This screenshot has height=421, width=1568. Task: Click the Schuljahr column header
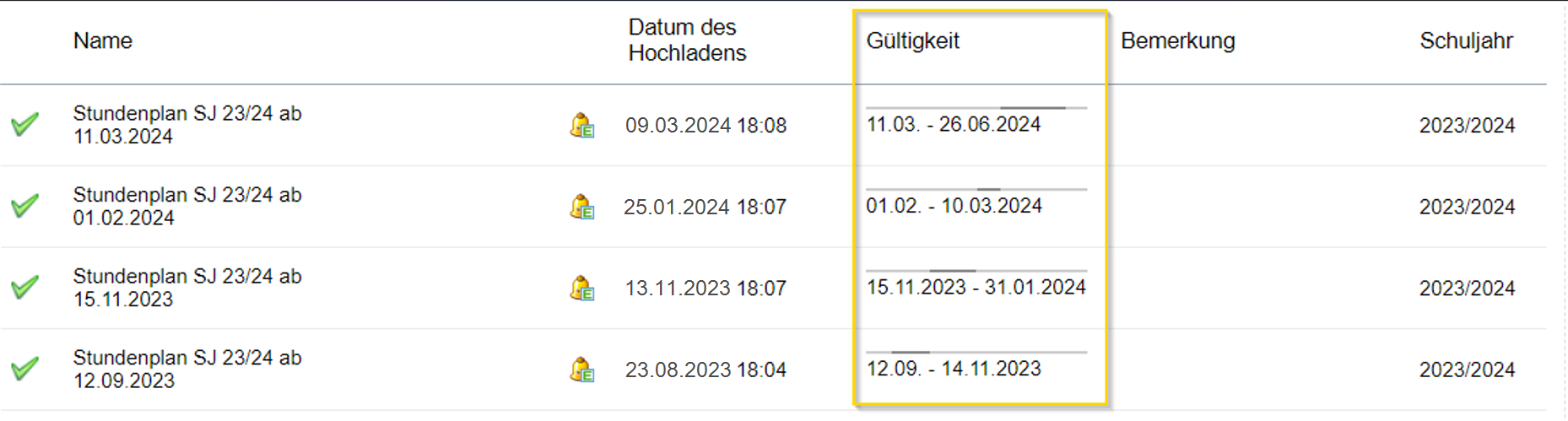tap(1466, 40)
